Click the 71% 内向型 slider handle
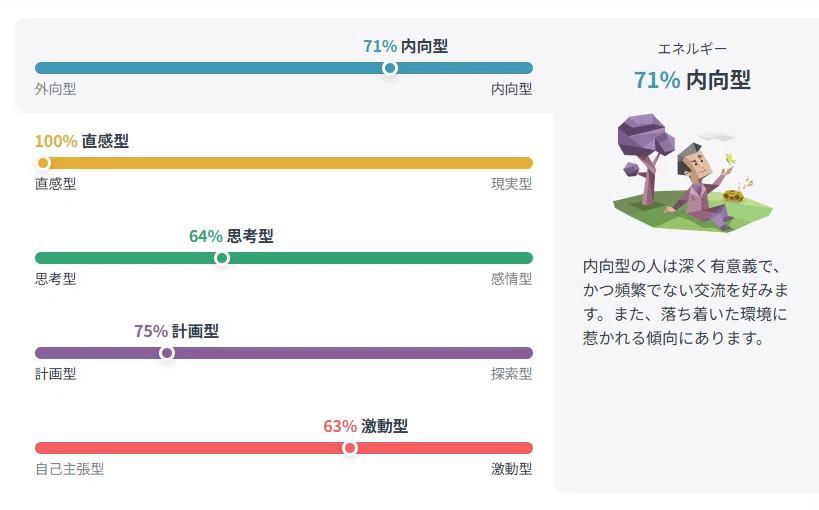Screen dimensions: 819x510 coord(389,68)
